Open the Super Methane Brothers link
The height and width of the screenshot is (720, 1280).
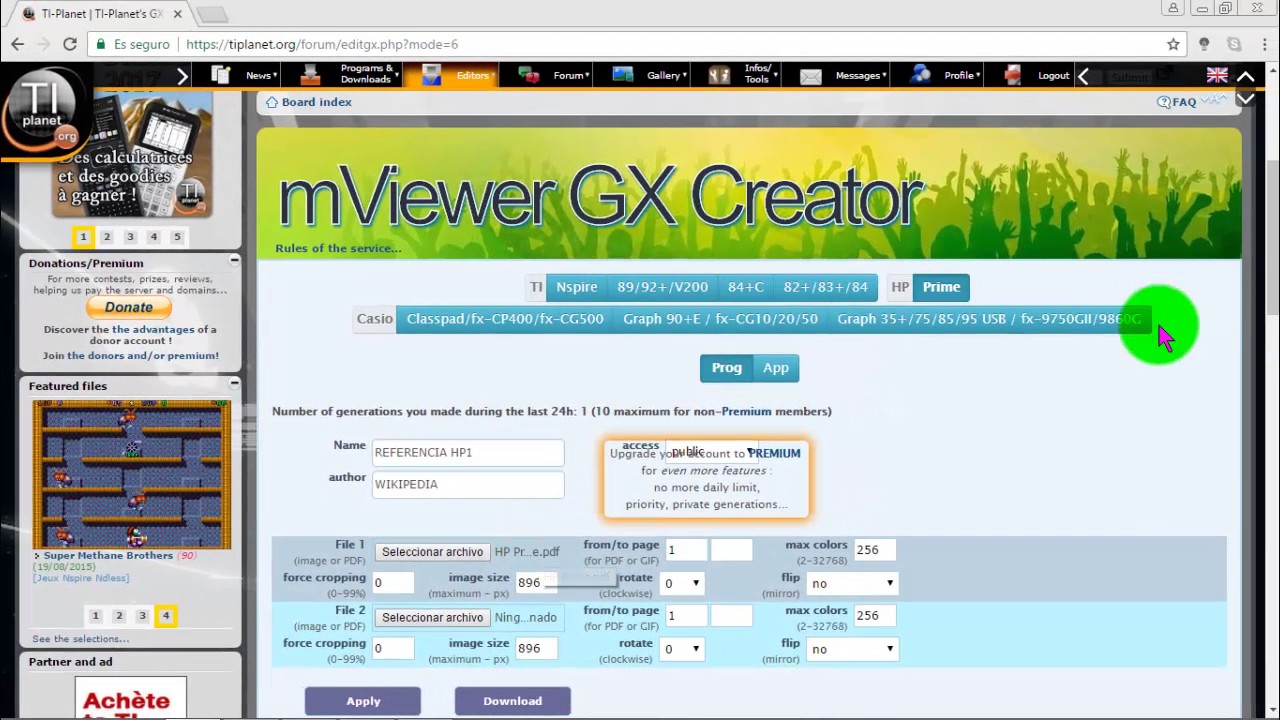[108, 555]
